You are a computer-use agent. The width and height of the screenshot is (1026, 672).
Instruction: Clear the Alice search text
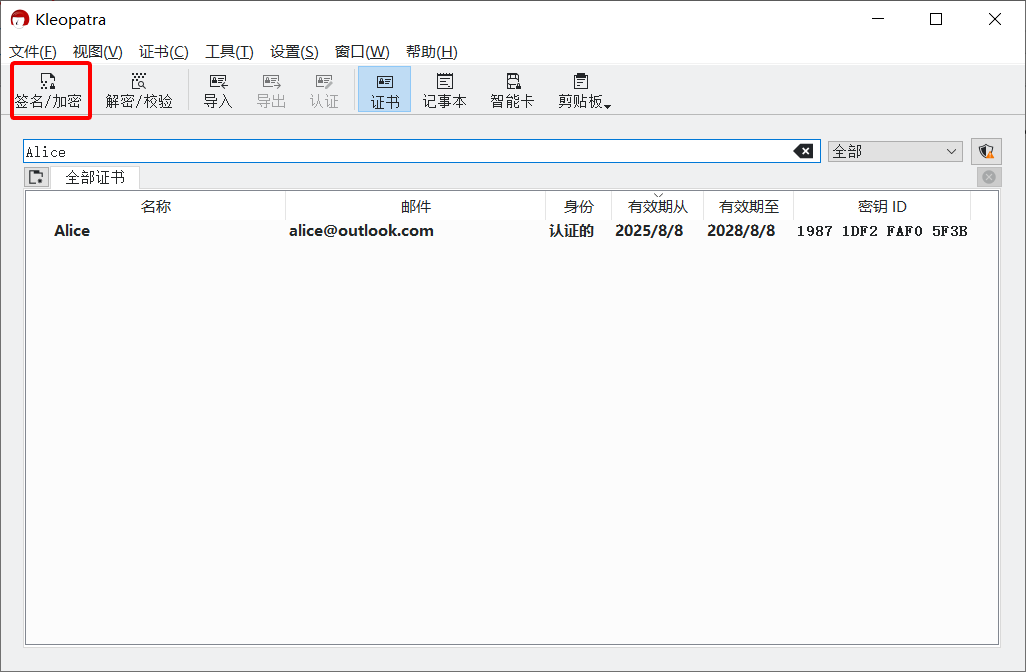(803, 151)
